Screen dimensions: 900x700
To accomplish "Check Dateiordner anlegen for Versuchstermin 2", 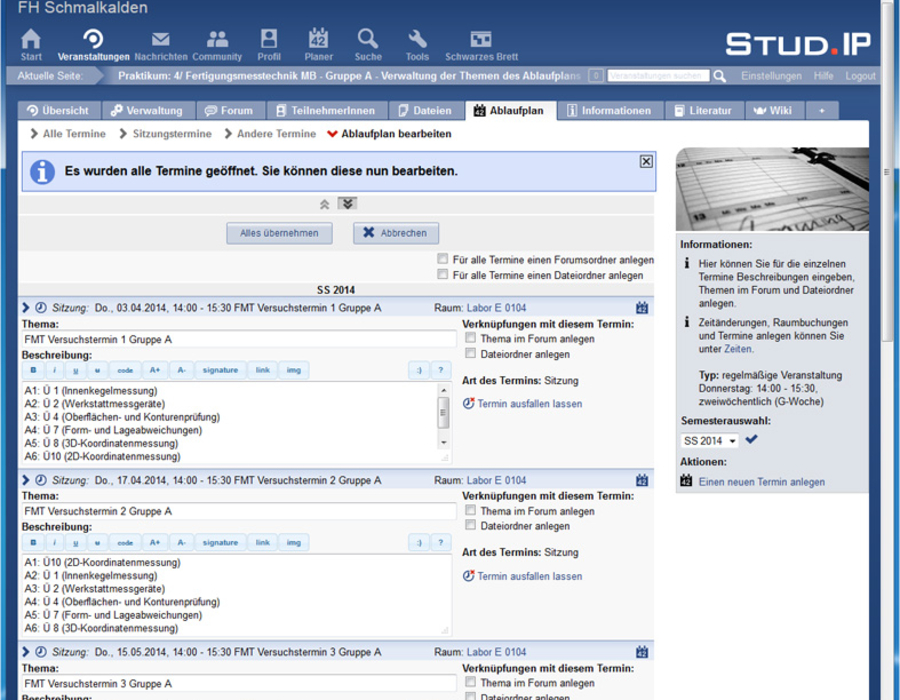I will point(471,524).
